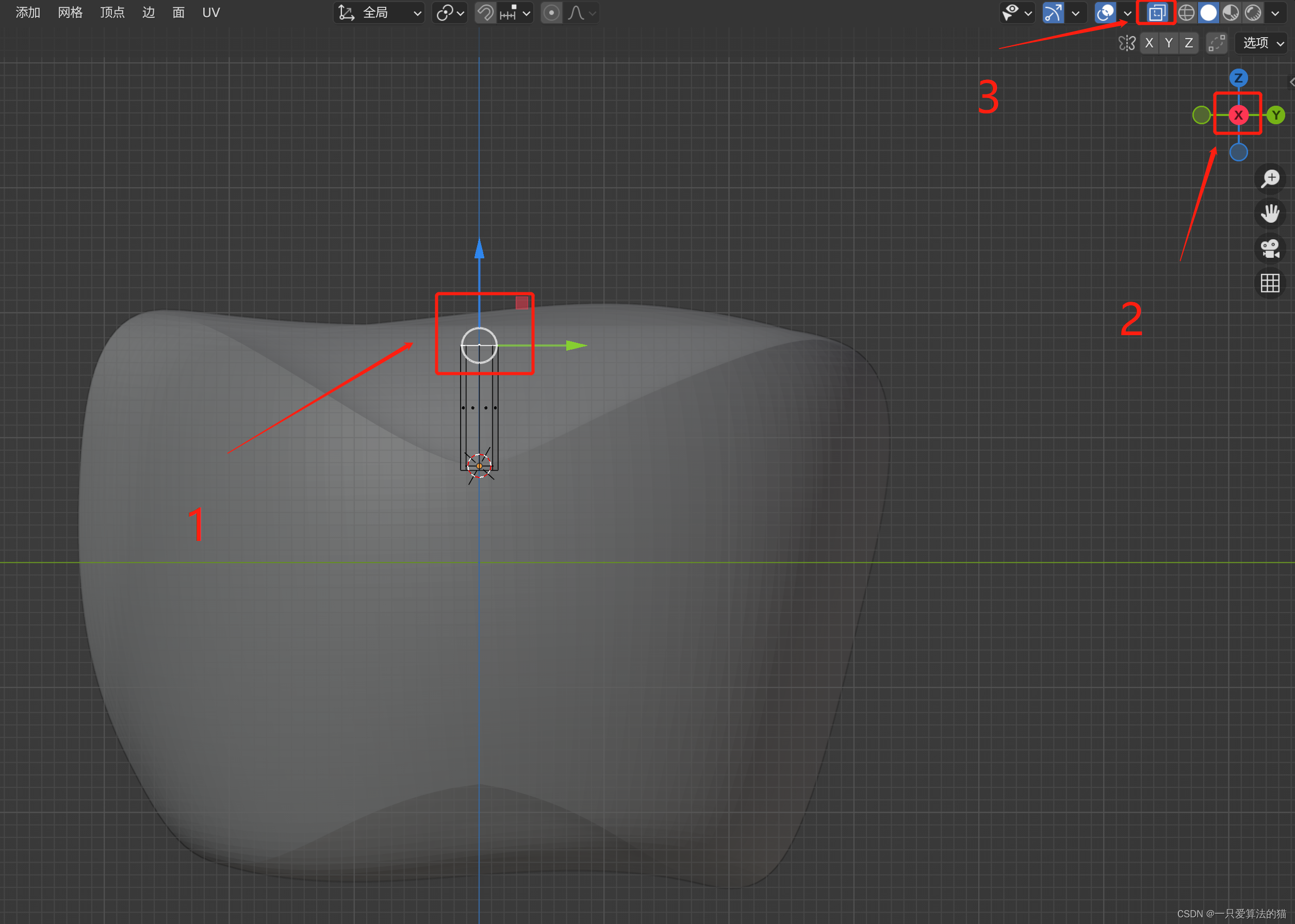Toggle the snapping magnet
This screenshot has height=924, width=1295.
coord(485,12)
